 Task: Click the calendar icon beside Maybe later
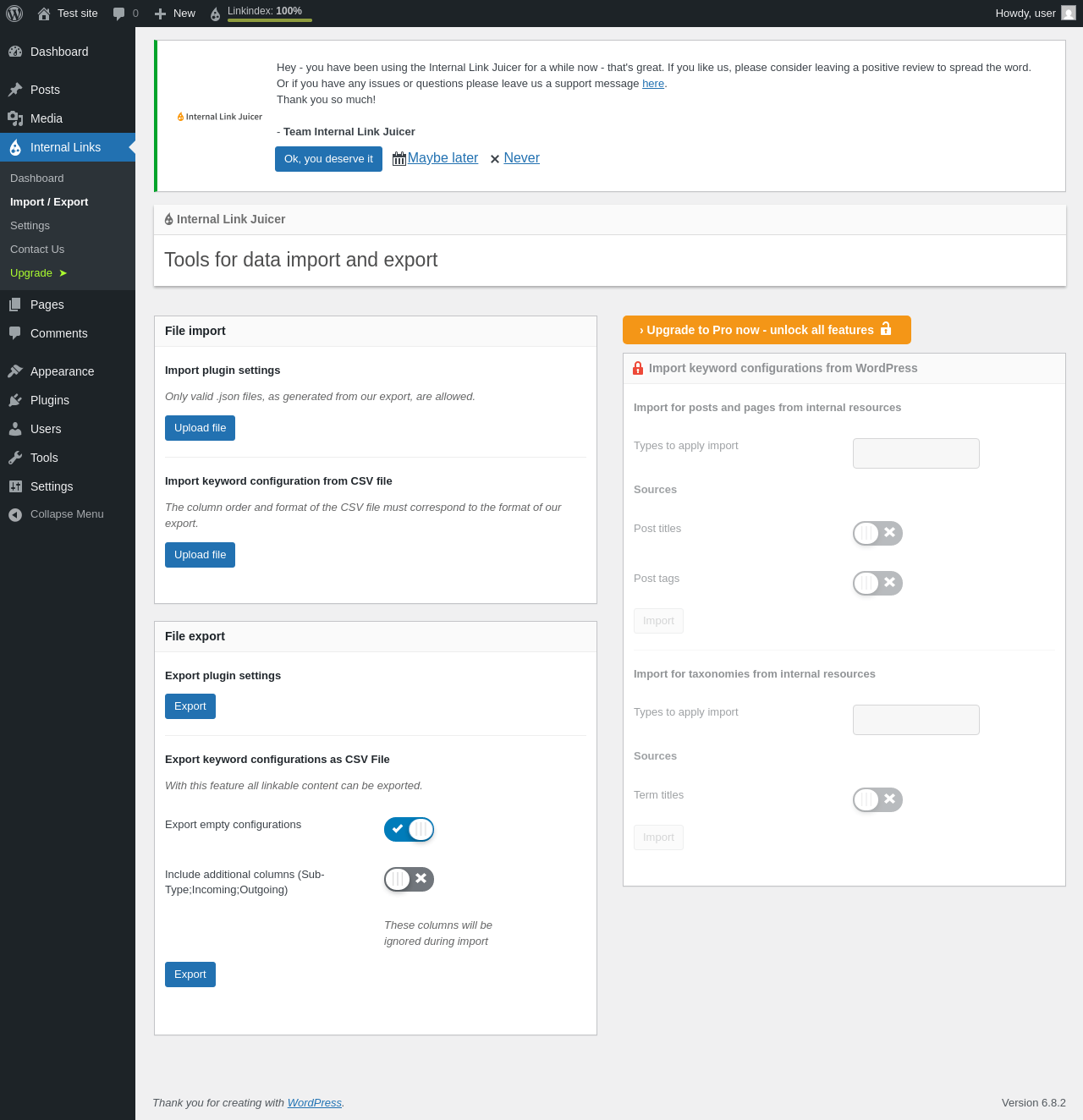(399, 159)
